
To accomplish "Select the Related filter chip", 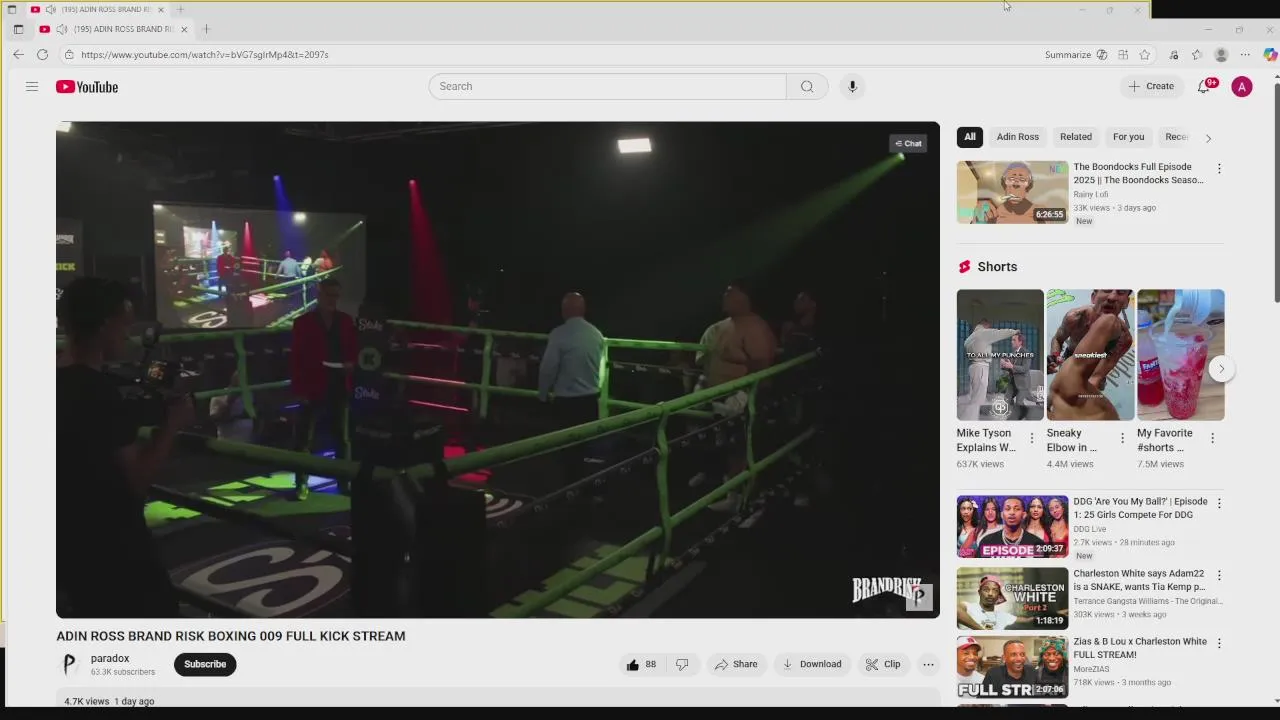I will [x=1076, y=137].
